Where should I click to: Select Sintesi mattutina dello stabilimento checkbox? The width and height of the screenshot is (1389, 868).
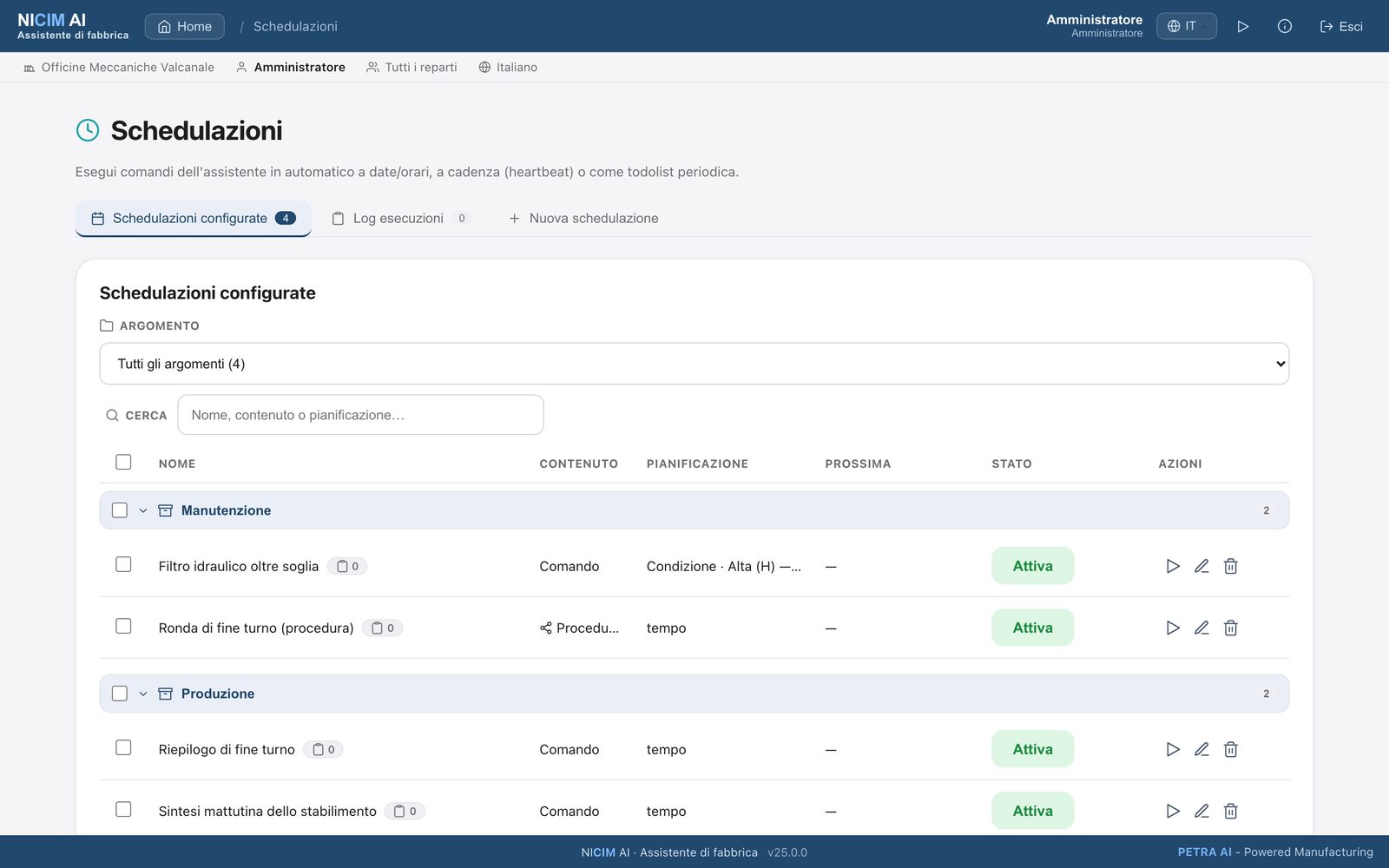click(x=123, y=809)
